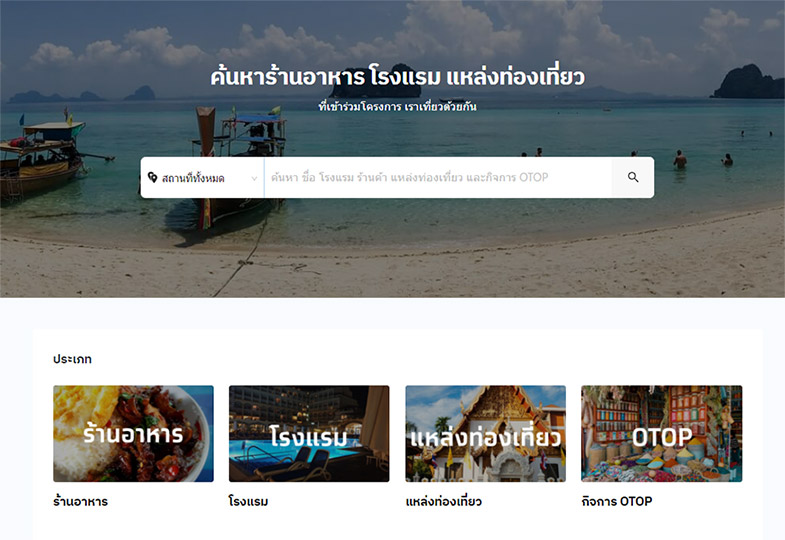Click the location pin icon in search bar

153,177
